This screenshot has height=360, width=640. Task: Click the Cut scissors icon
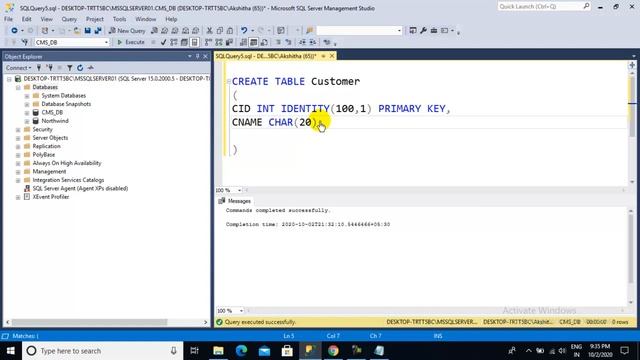pos(209,31)
